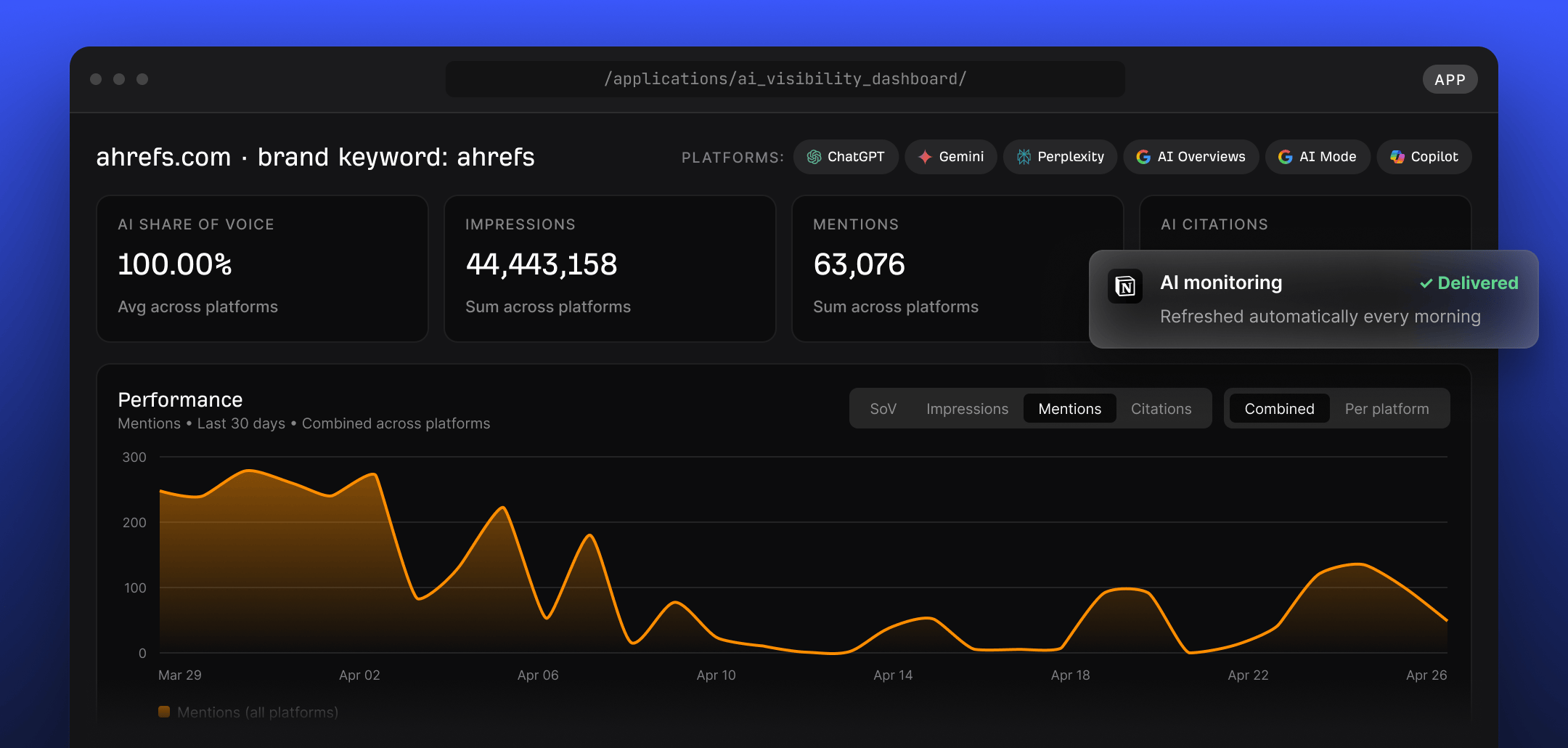Click the green Delivered checkmark icon
Viewport: 1568px width, 748px height.
[1426, 283]
